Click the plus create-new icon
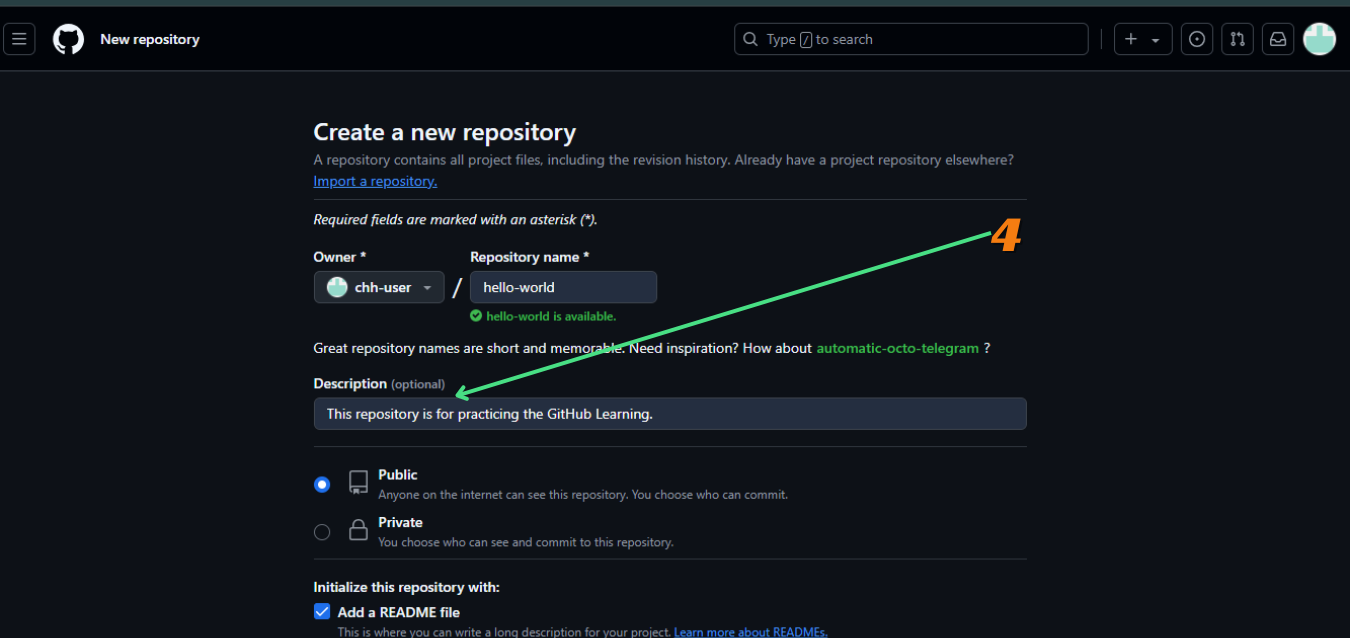The height and width of the screenshot is (638, 1350). (1131, 39)
